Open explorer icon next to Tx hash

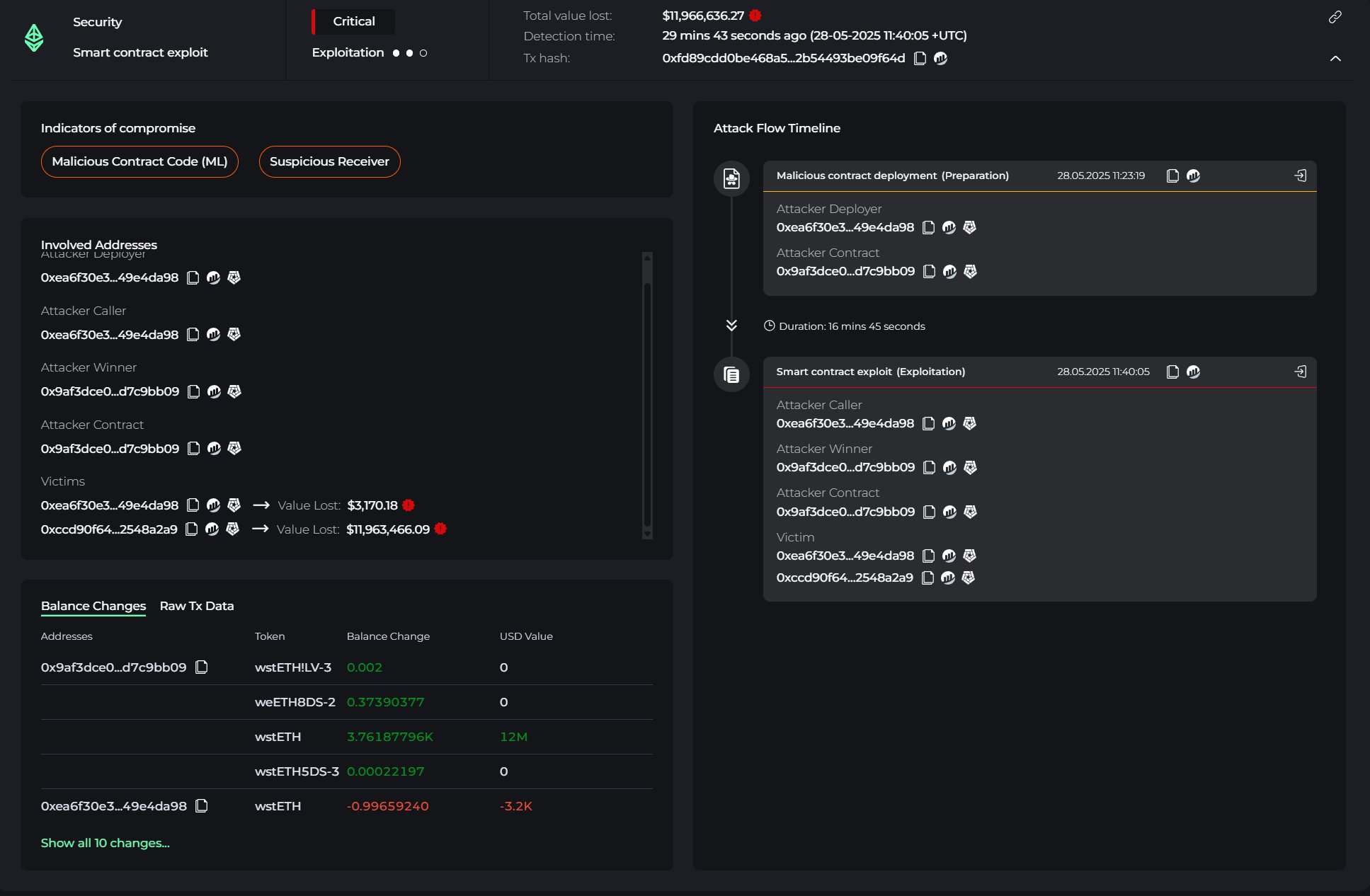tap(940, 59)
